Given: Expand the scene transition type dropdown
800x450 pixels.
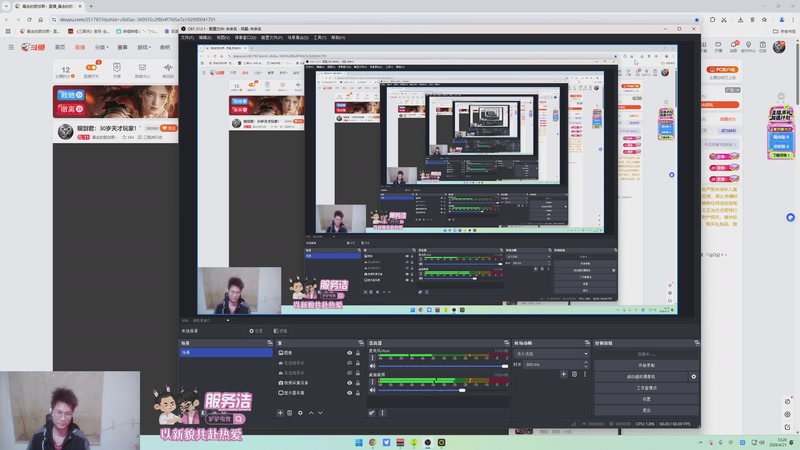Looking at the screenshot, I should [552, 354].
